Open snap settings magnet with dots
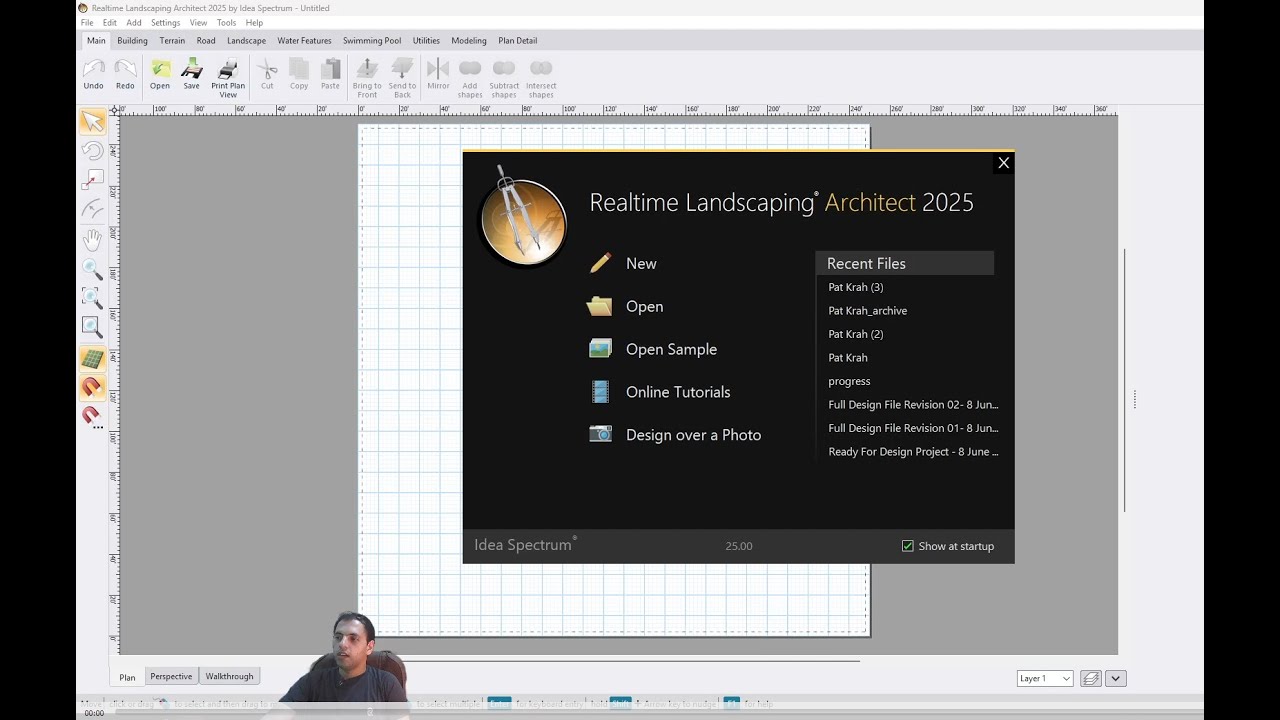The width and height of the screenshot is (1280, 720). coord(92,416)
